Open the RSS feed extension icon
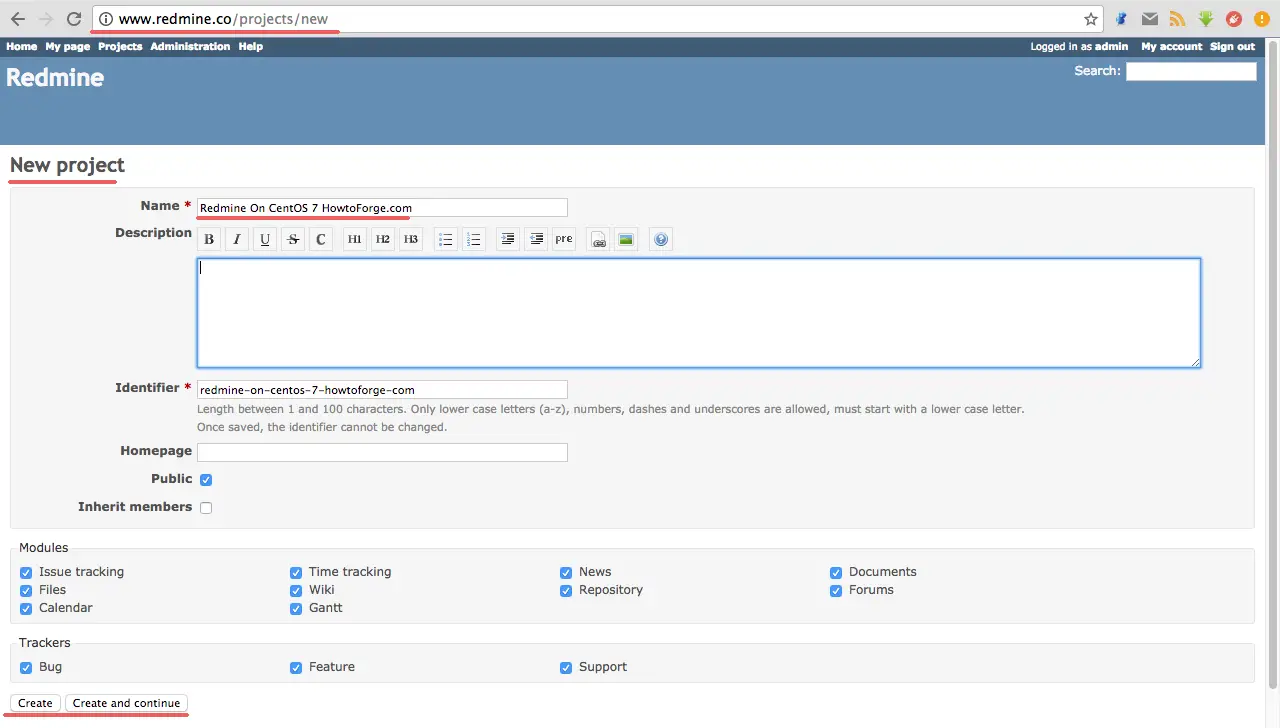This screenshot has height=728, width=1280. pos(1178,19)
